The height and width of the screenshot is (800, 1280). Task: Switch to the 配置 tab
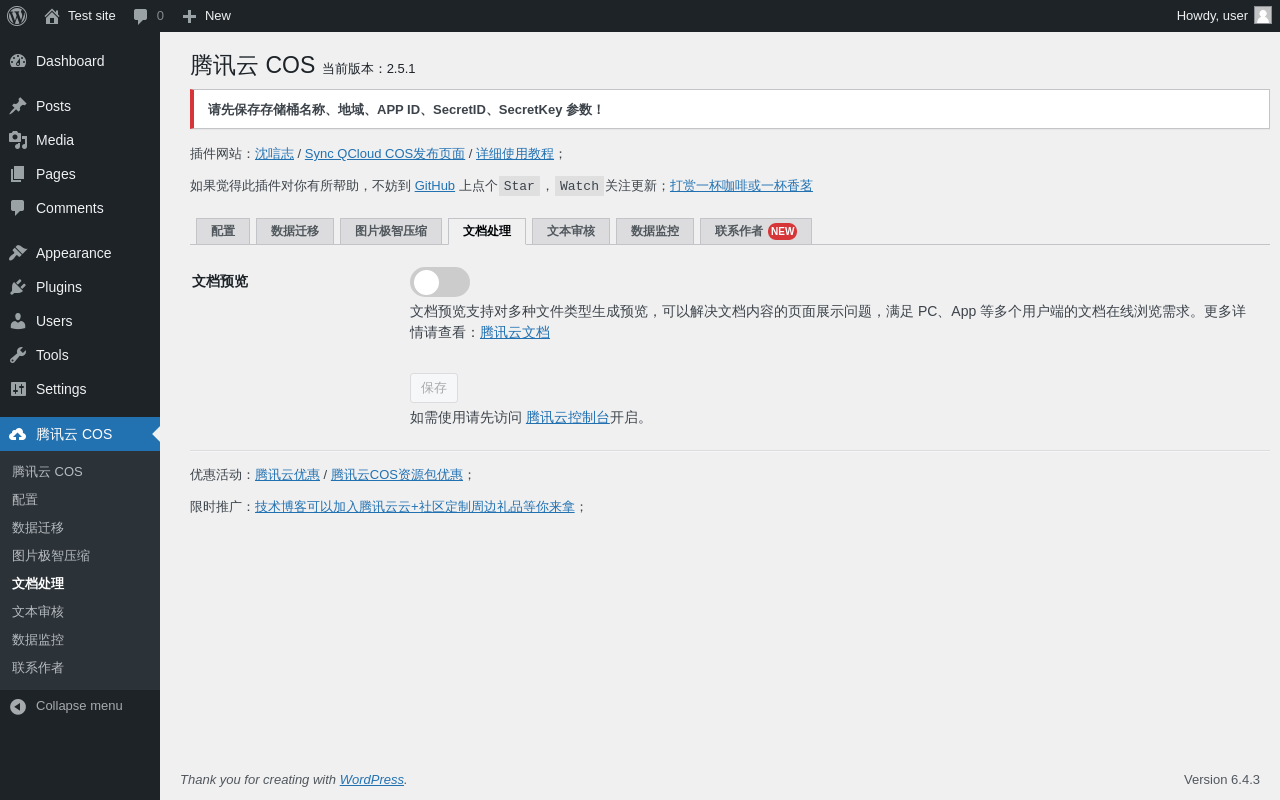(223, 231)
